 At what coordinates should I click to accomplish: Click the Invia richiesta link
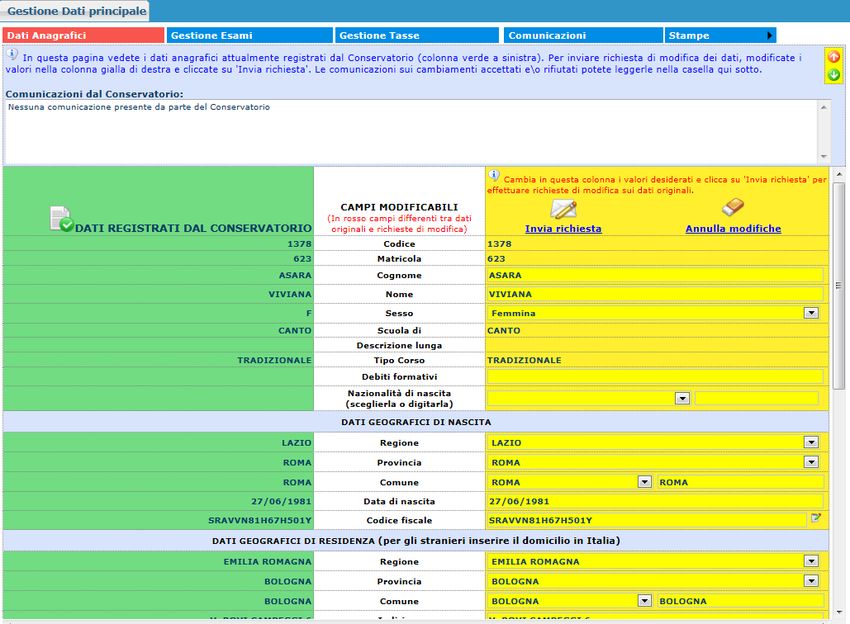click(x=563, y=229)
